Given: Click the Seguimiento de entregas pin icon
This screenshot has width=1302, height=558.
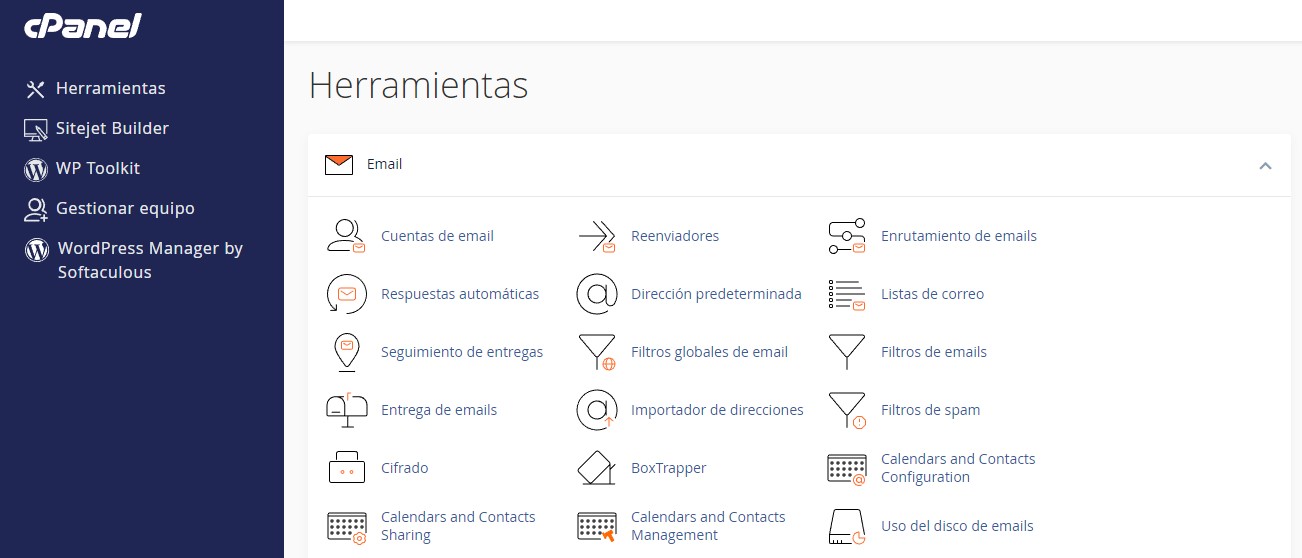Looking at the screenshot, I should [346, 352].
